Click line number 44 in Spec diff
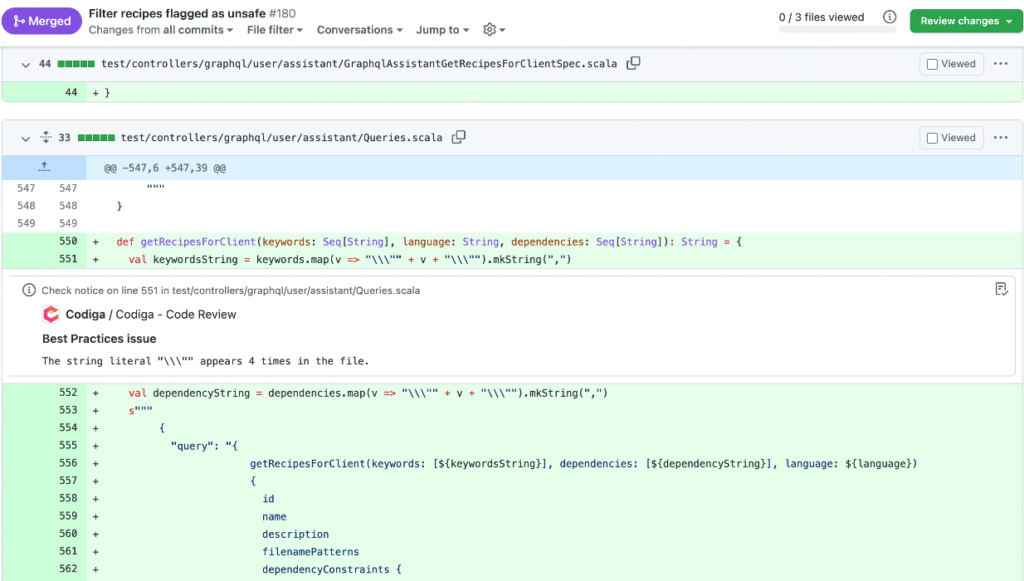Viewport: 1024px width, 581px height. pyautogui.click(x=71, y=93)
